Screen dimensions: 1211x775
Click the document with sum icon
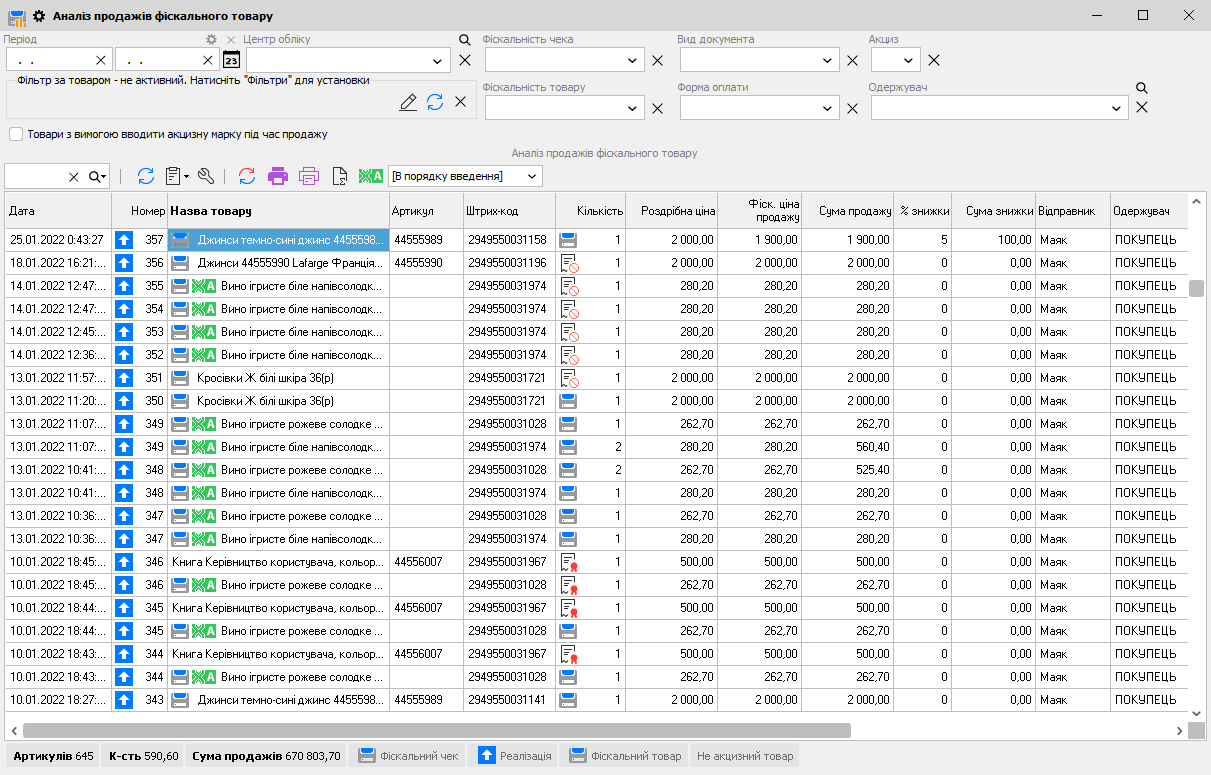(339, 176)
